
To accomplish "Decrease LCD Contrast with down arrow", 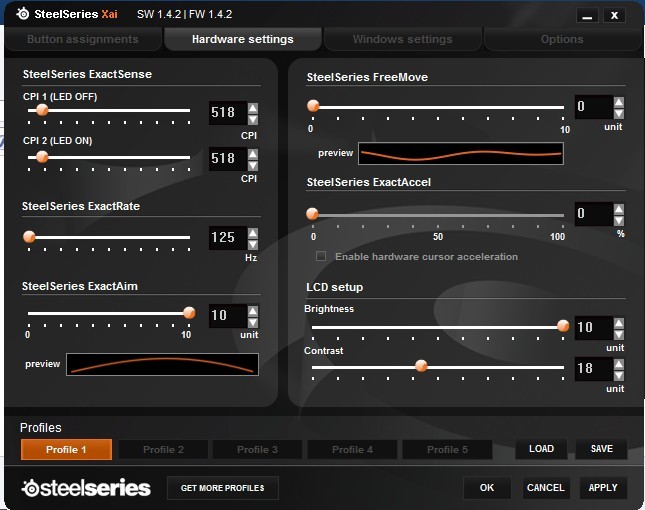I will [x=619, y=376].
